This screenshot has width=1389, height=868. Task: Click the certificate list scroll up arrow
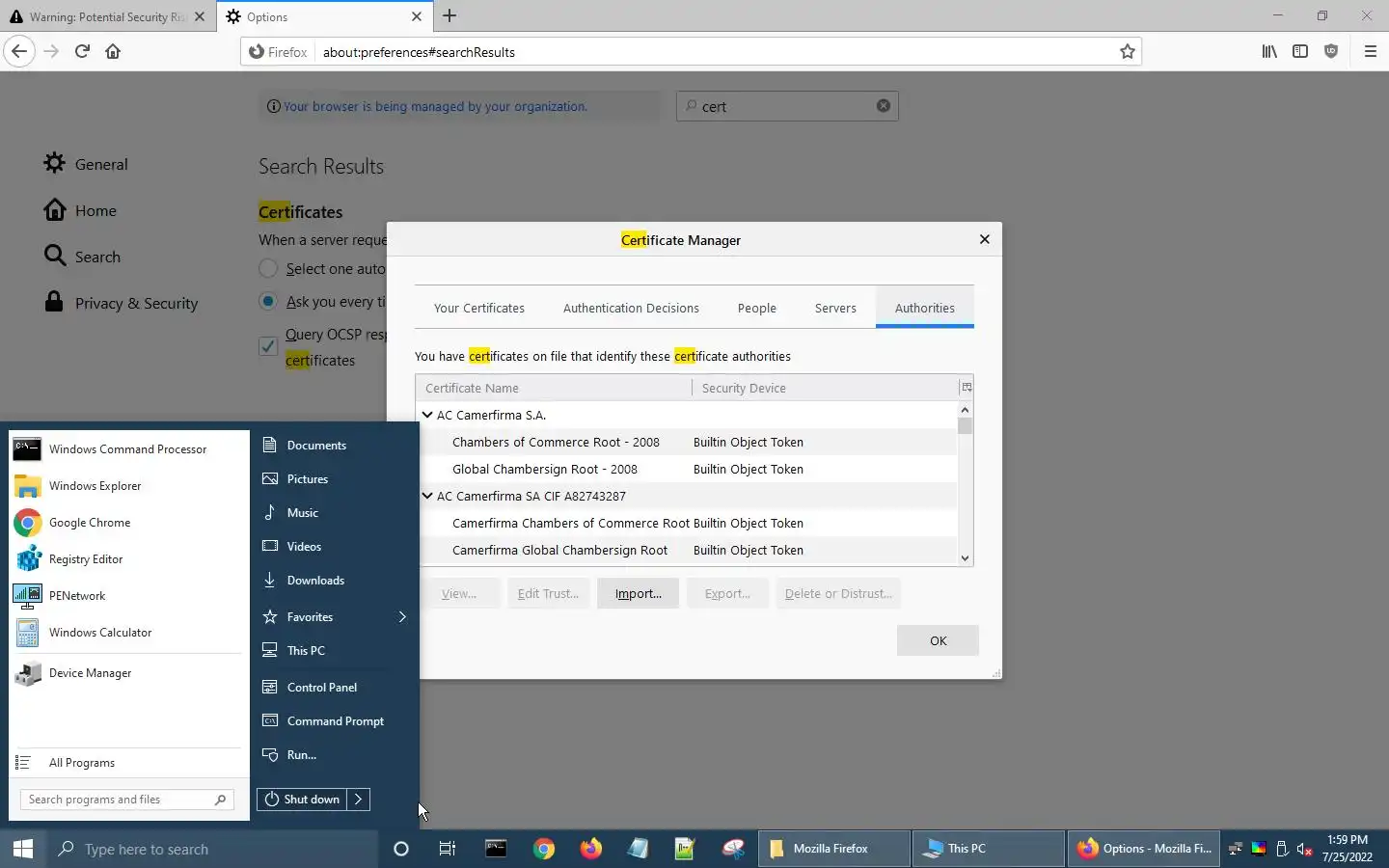pyautogui.click(x=965, y=410)
